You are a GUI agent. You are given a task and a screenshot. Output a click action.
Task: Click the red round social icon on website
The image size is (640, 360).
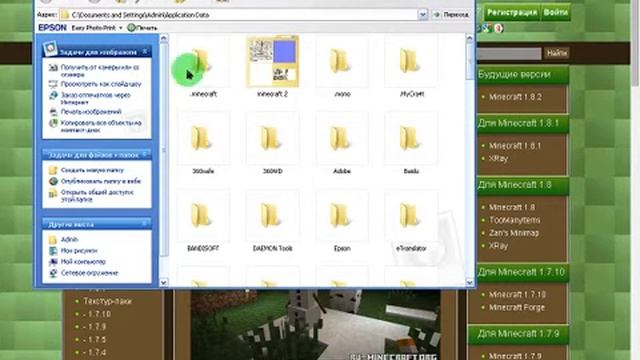point(498,28)
